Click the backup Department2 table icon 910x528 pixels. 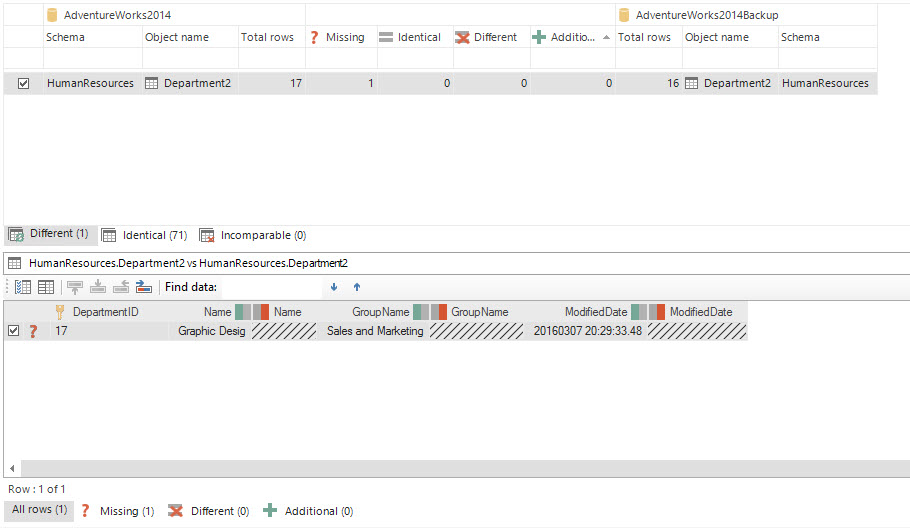(x=692, y=83)
